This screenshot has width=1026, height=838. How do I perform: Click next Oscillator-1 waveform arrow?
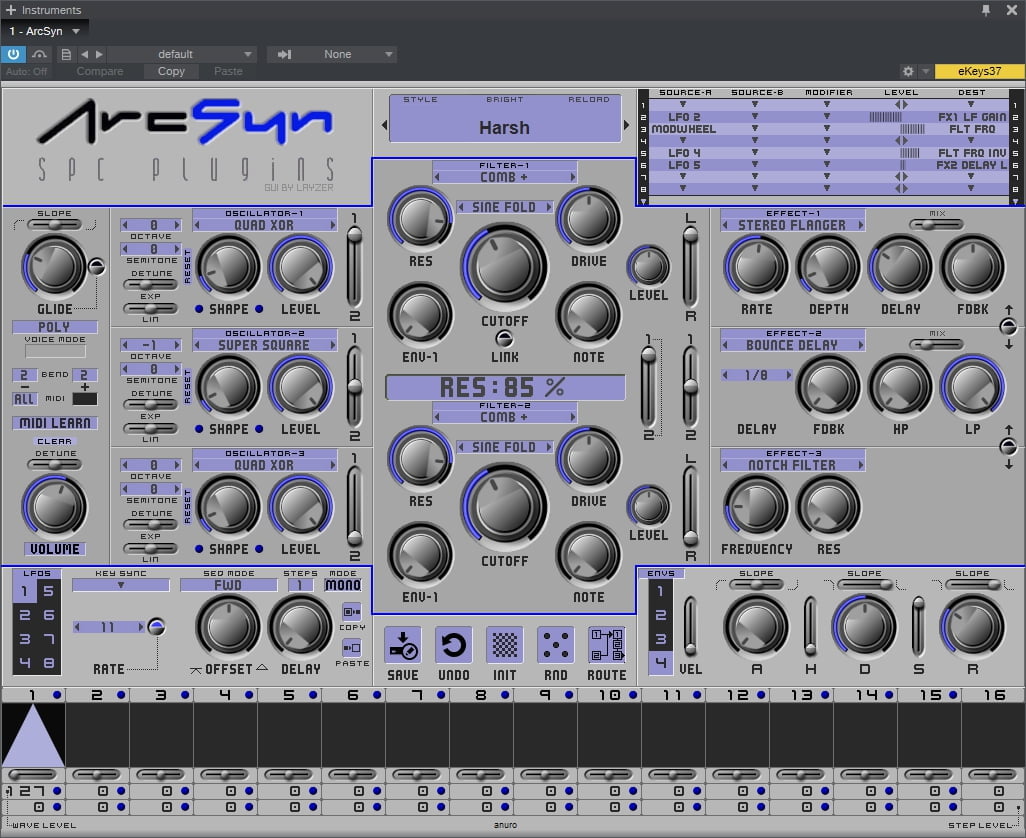pyautogui.click(x=332, y=225)
